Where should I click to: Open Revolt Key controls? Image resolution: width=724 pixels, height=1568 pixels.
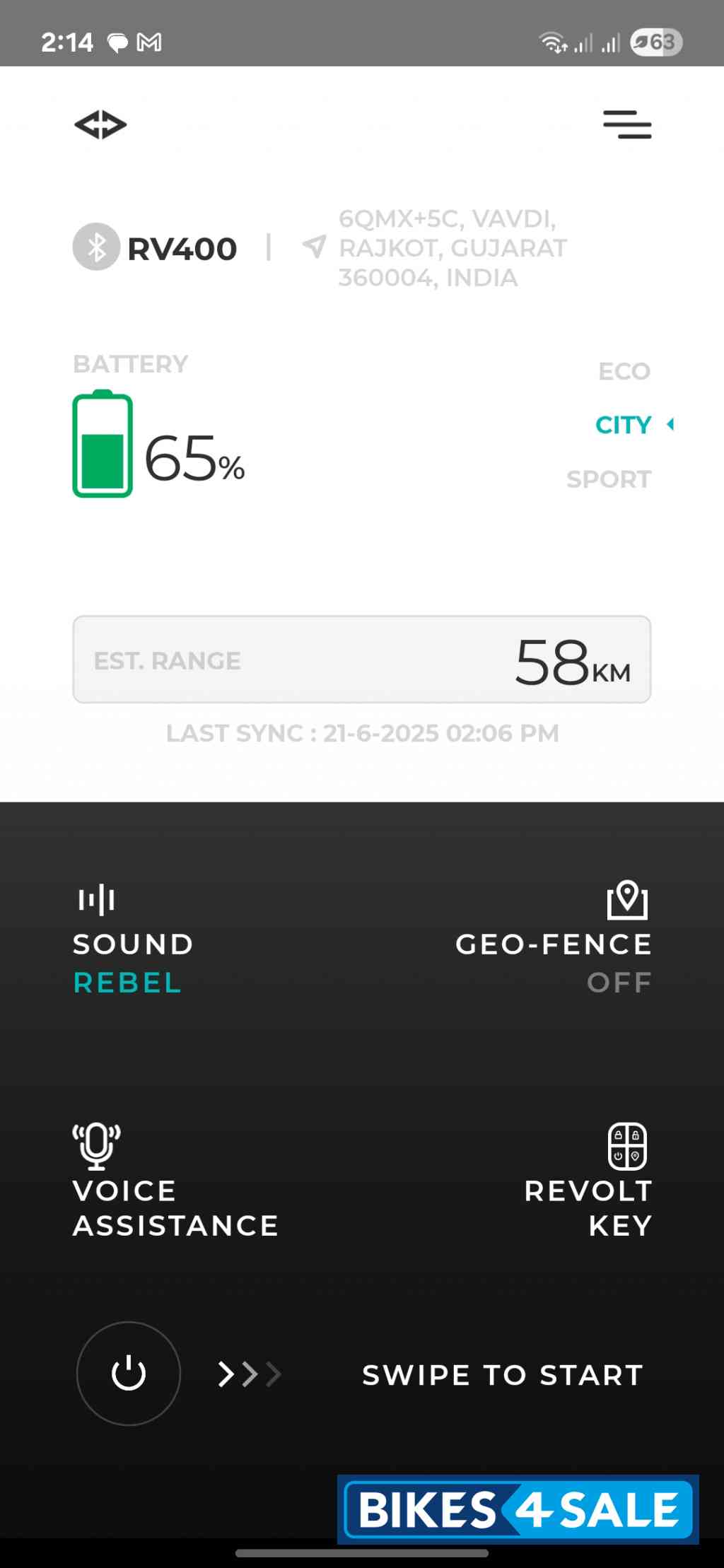coord(588,1208)
